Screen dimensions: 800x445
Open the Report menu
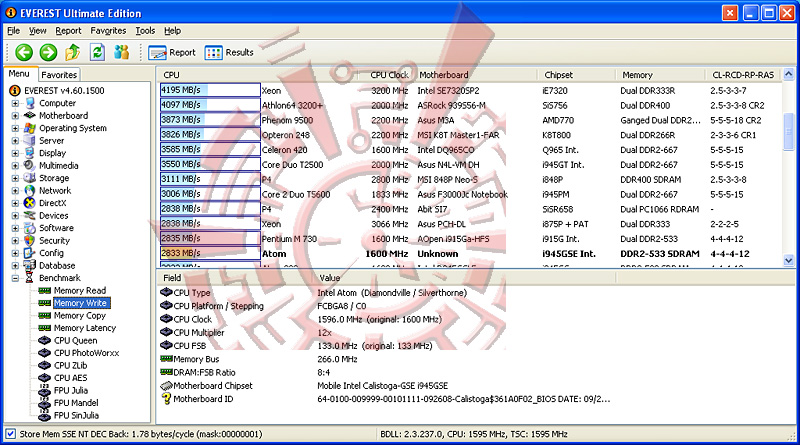(68, 31)
